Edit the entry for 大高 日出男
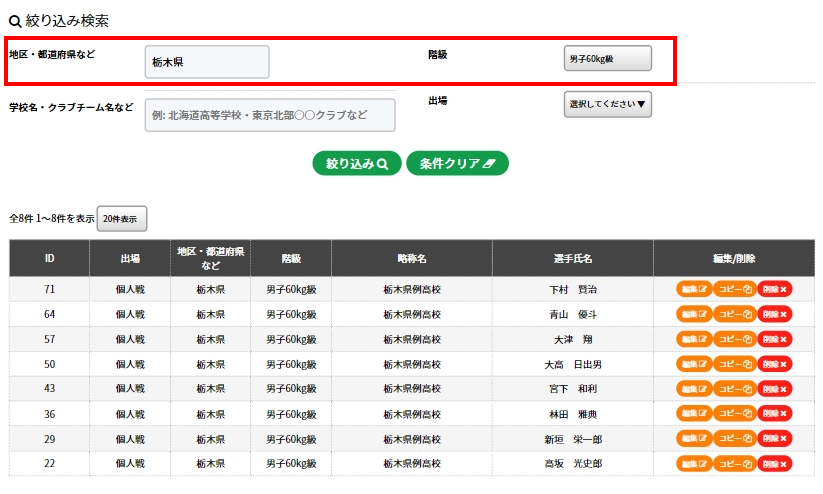The image size is (823, 494). [694, 364]
